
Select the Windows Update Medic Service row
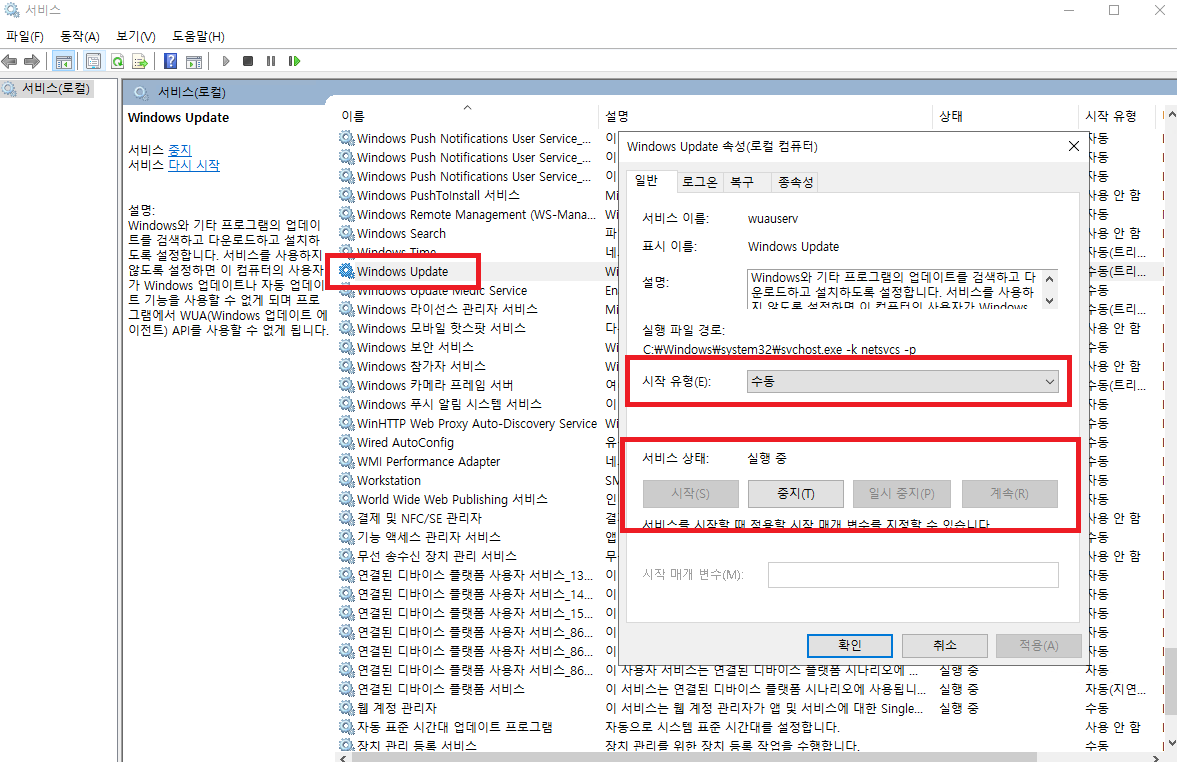click(441, 291)
